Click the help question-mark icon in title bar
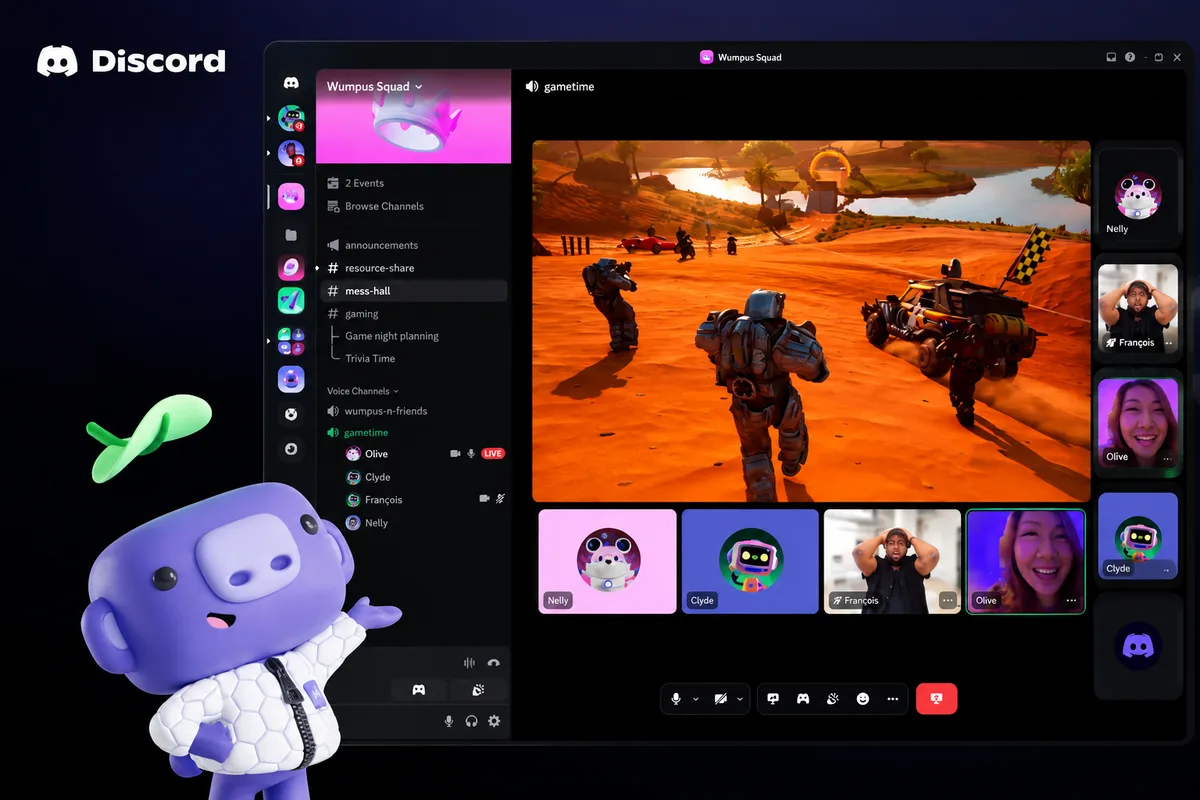The image size is (1200, 800). point(1130,57)
